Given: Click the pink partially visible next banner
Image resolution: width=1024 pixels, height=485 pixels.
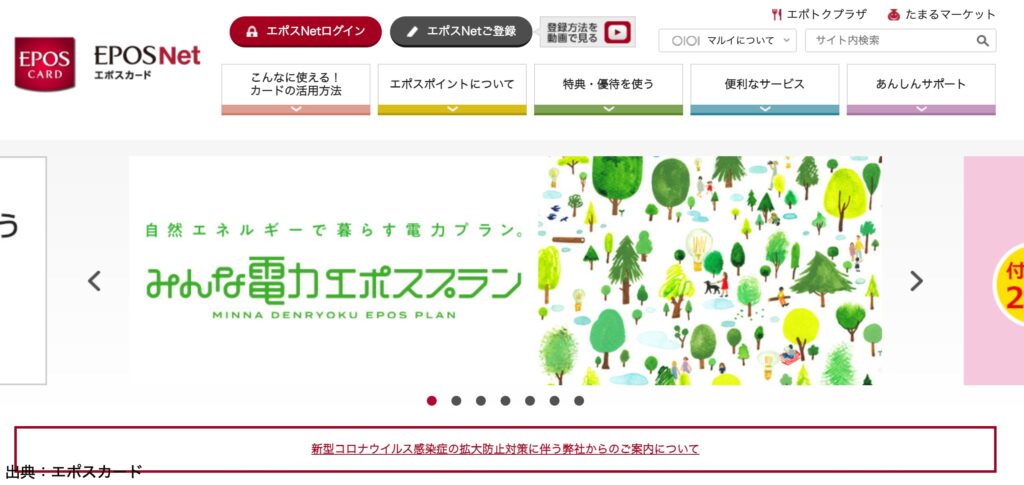Looking at the screenshot, I should click(x=994, y=270).
